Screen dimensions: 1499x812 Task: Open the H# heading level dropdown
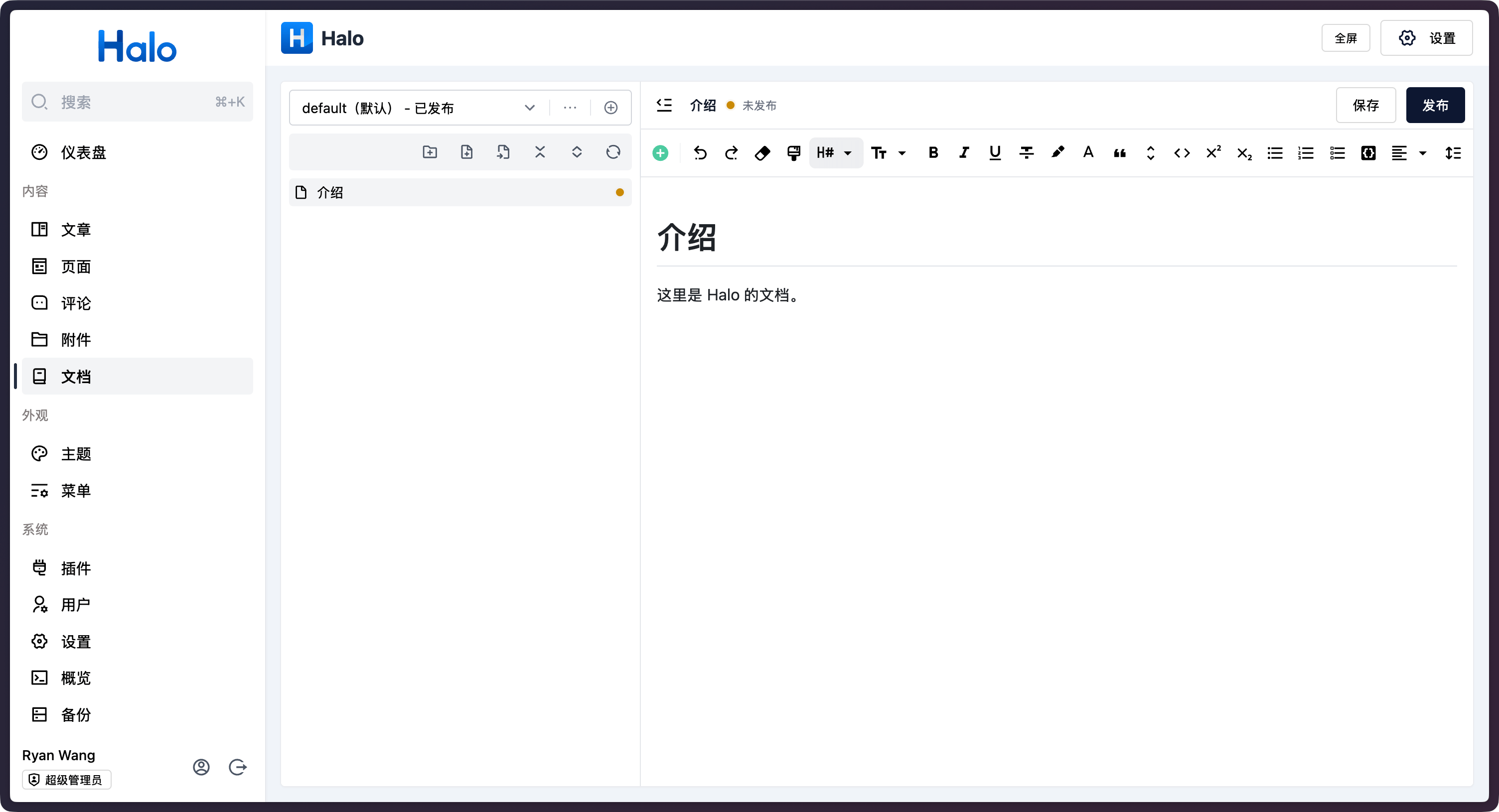[835, 153]
